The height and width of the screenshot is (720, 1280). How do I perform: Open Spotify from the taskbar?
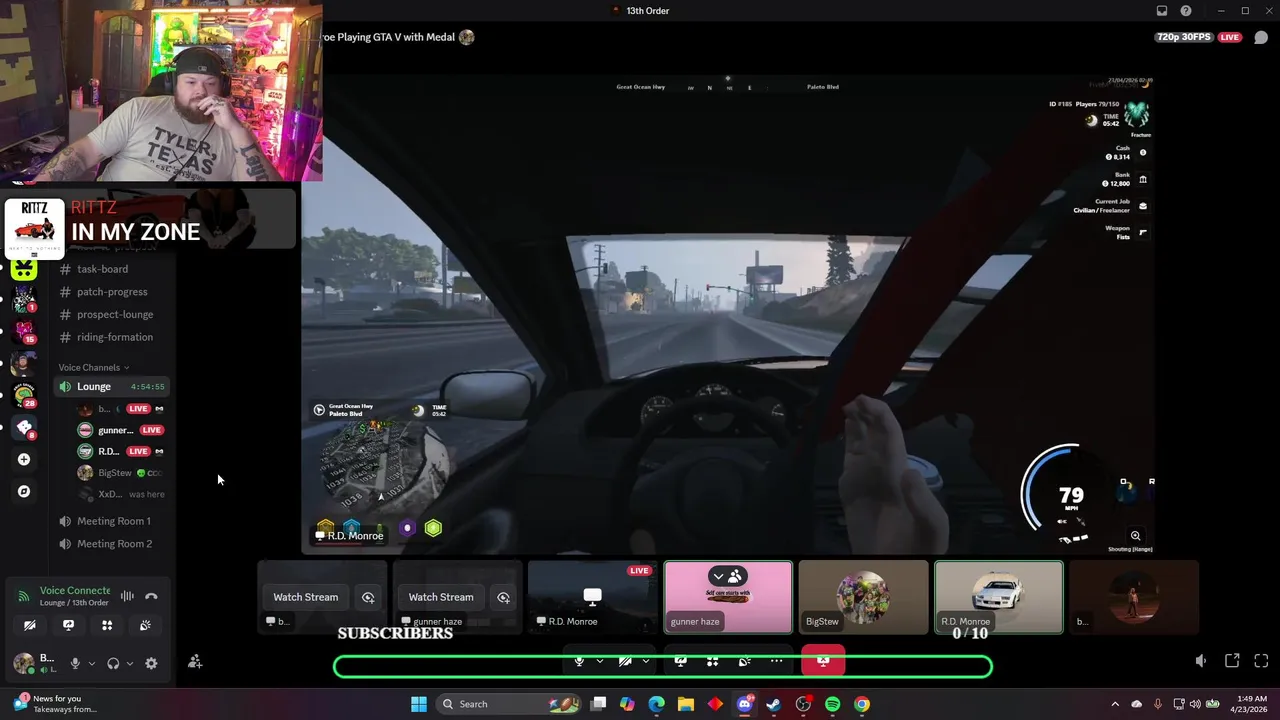(x=833, y=704)
